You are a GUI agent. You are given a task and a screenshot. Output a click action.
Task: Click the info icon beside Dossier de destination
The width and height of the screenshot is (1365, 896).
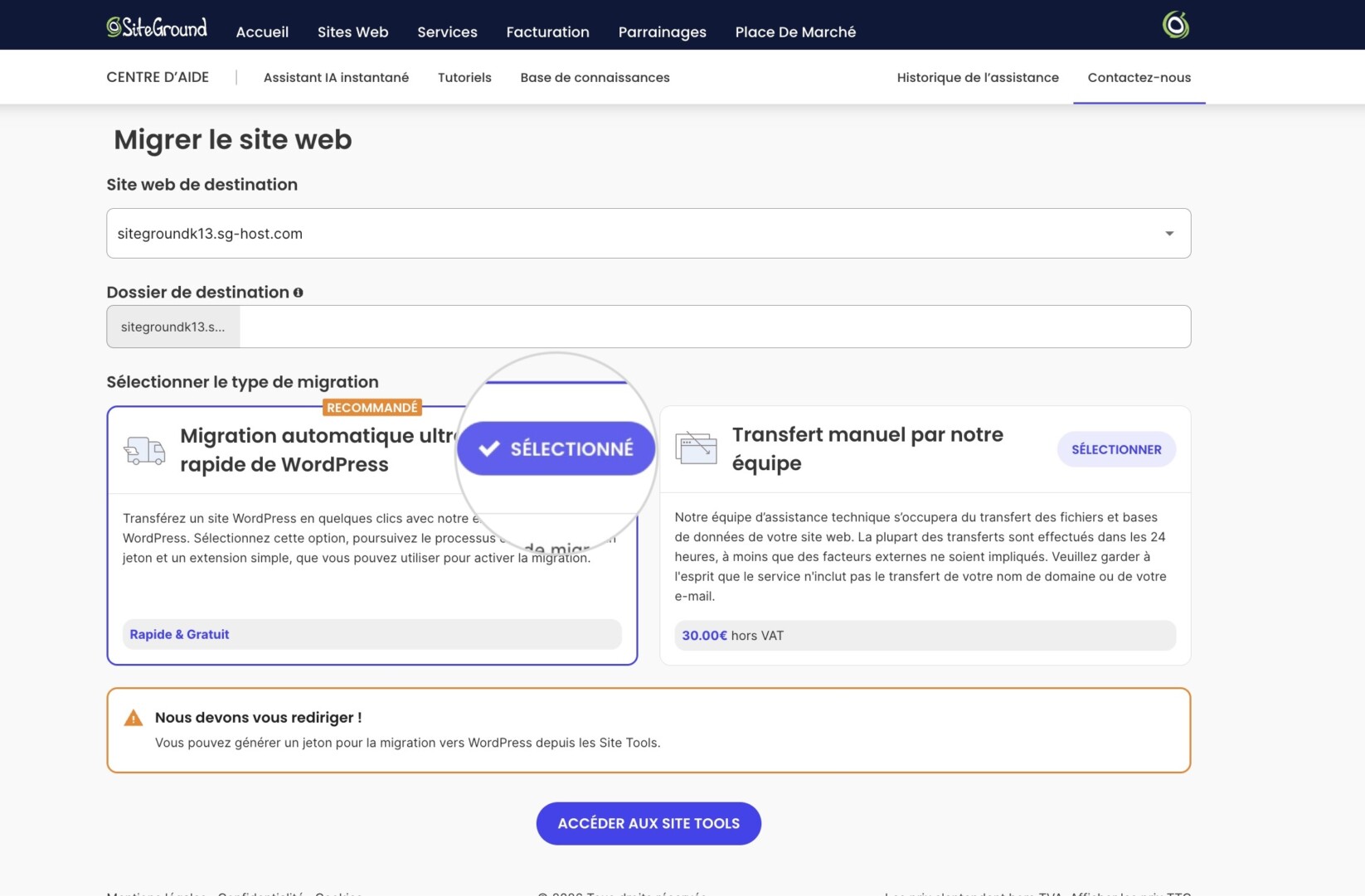click(x=298, y=293)
